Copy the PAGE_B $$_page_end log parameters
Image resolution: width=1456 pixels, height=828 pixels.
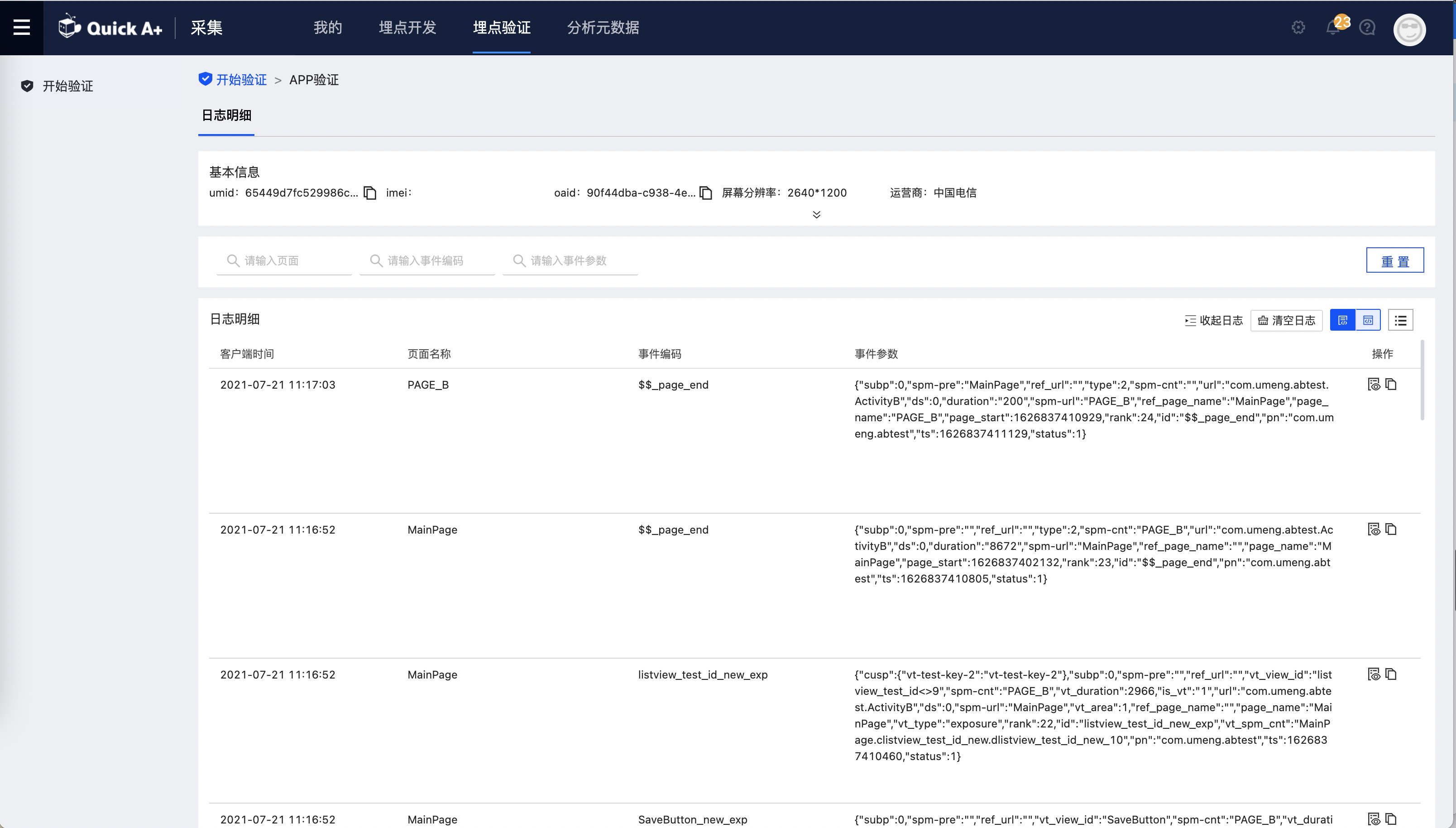[x=1391, y=385]
